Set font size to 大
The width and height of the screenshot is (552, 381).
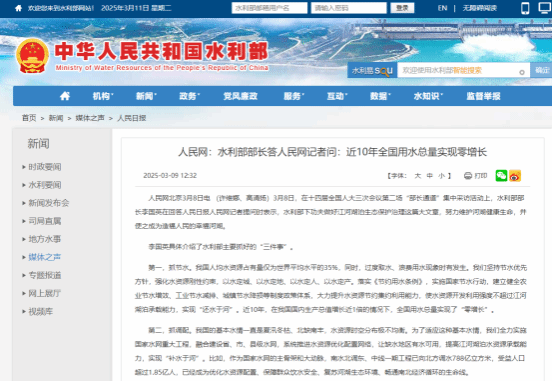click(418, 175)
